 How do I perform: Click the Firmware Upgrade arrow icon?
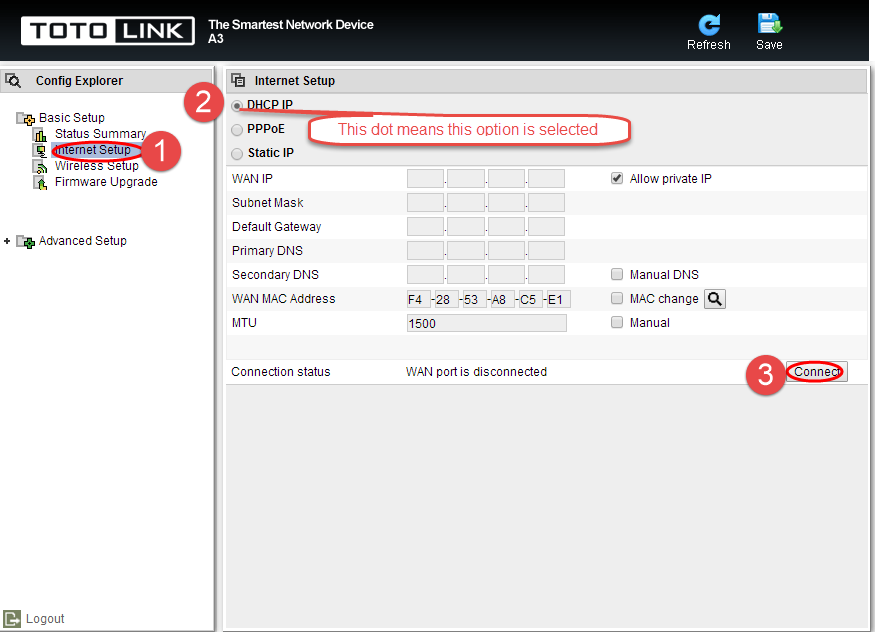[x=40, y=182]
